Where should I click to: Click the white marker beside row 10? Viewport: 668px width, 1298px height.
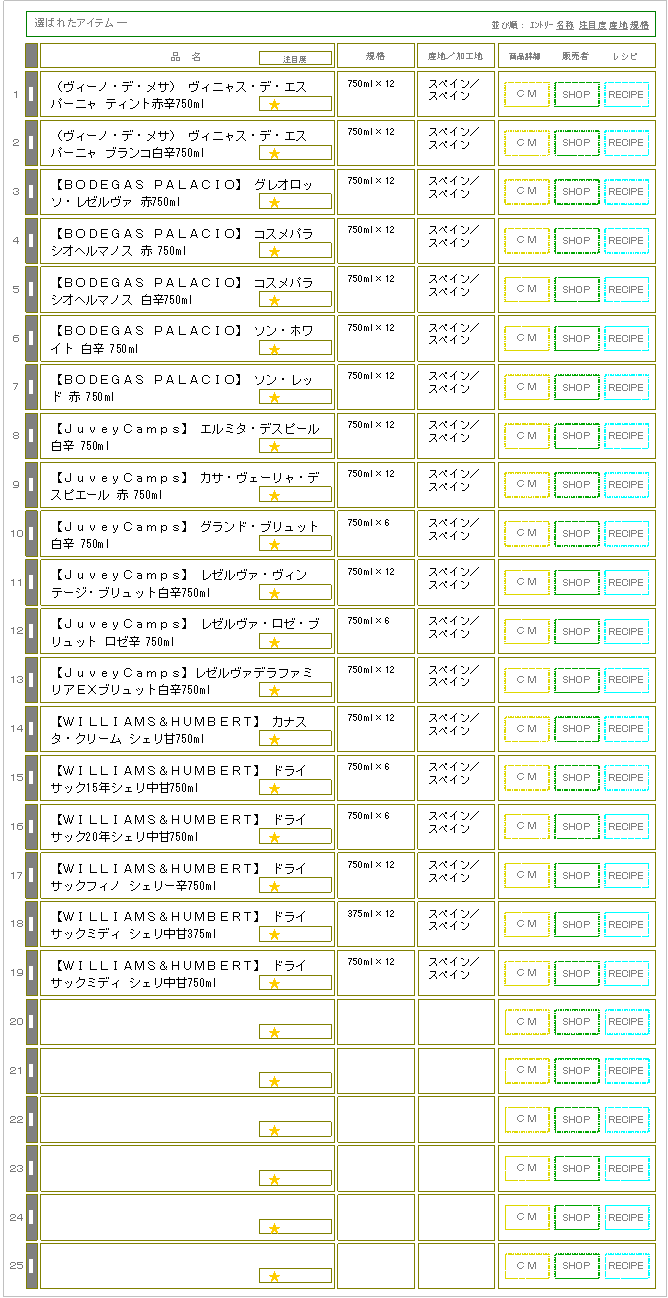coord(31,534)
